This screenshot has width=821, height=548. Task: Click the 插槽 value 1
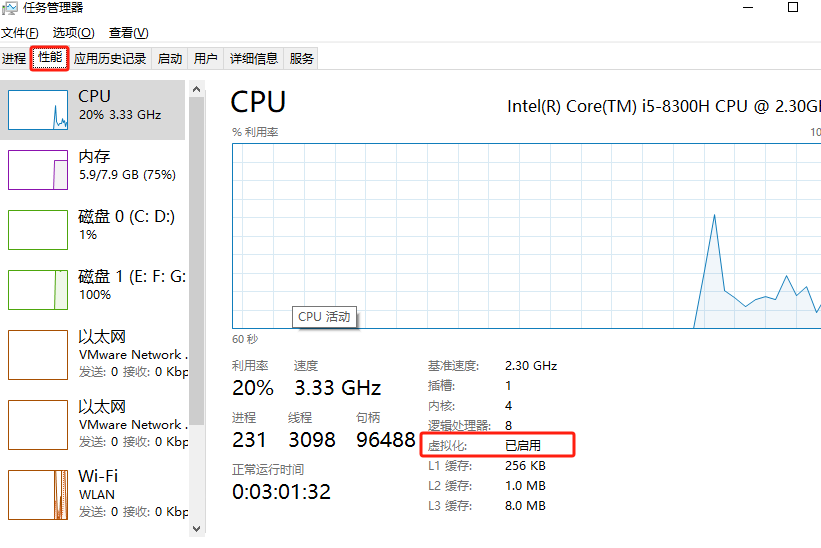click(508, 386)
